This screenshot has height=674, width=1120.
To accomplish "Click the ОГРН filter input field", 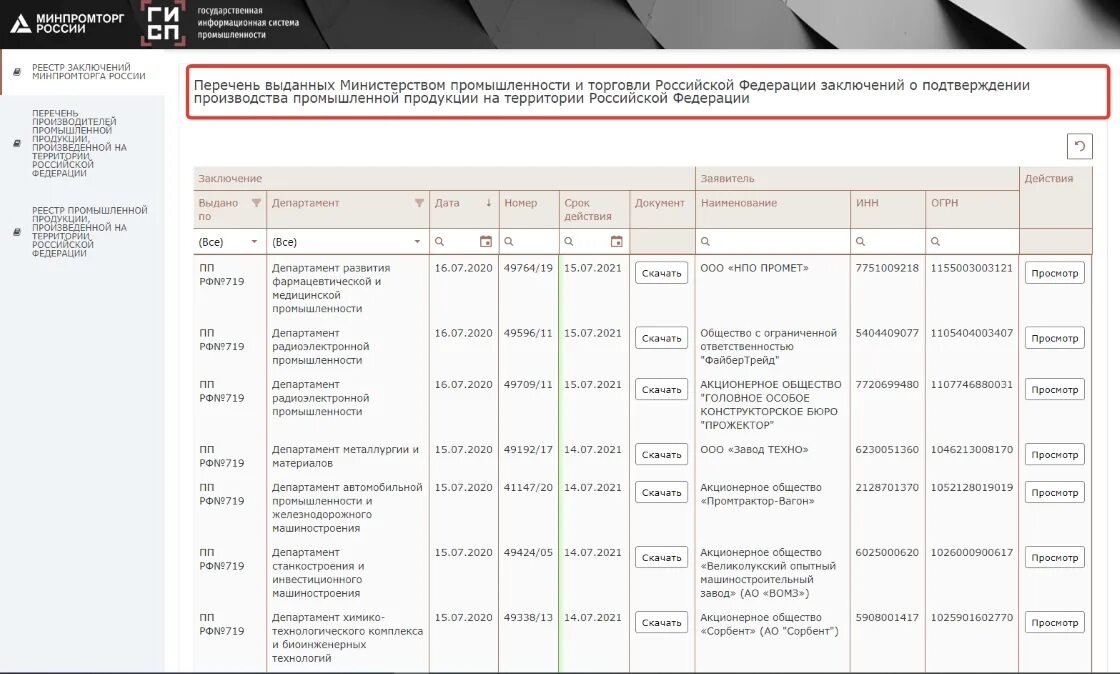I will pos(972,242).
